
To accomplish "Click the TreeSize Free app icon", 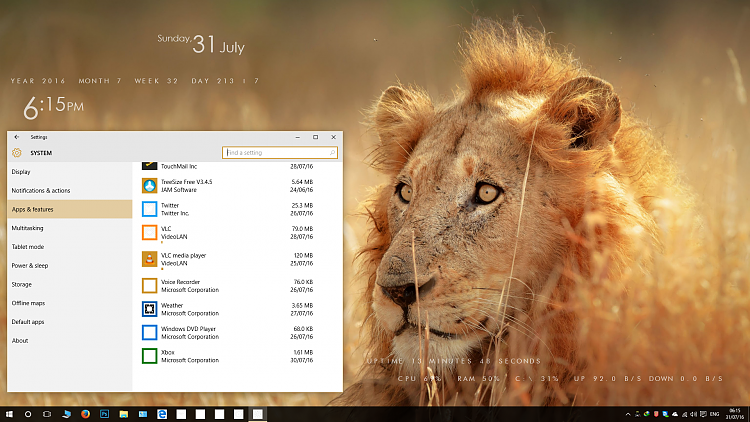I will click(x=150, y=186).
